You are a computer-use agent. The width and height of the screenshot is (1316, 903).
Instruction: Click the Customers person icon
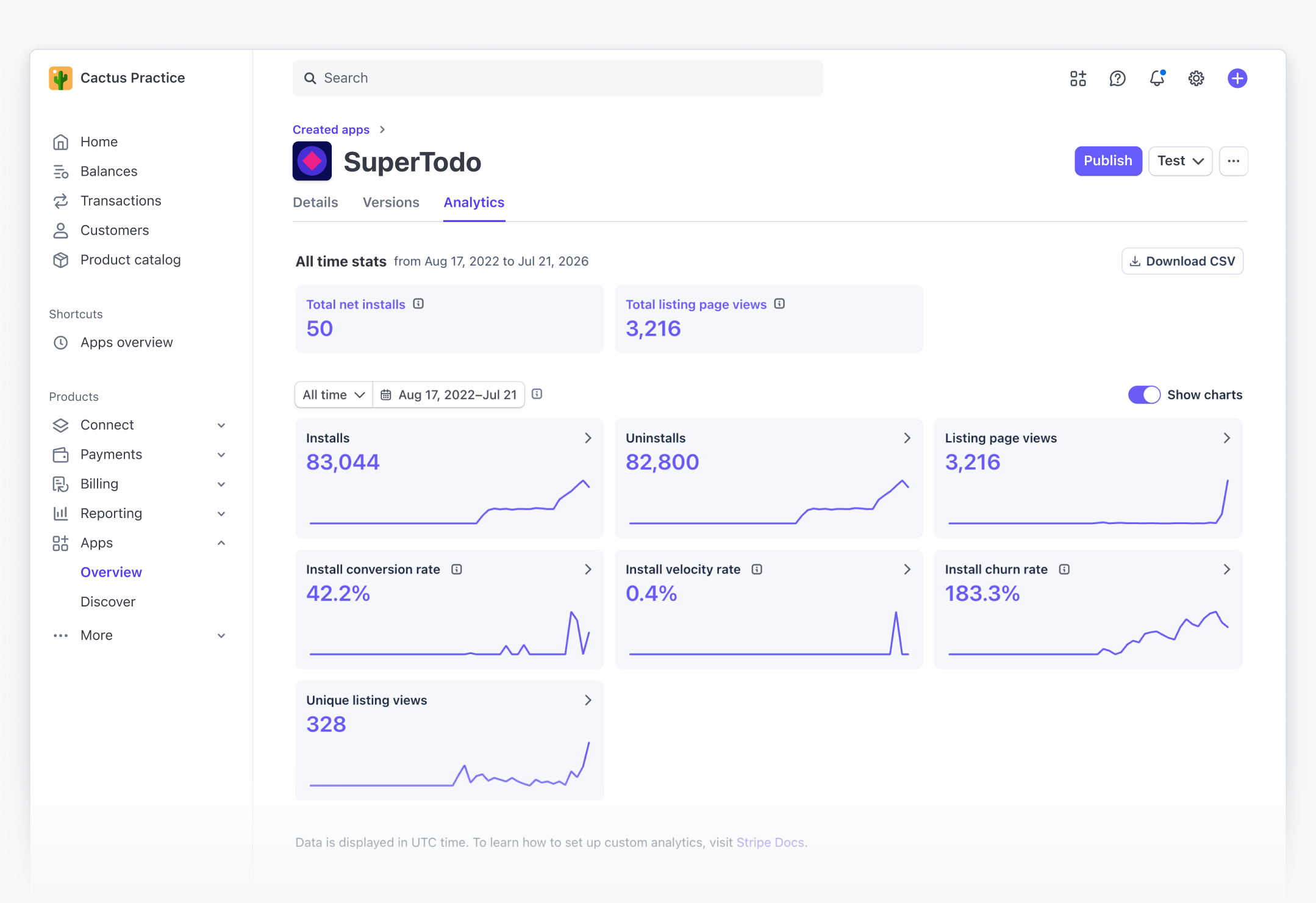point(60,231)
